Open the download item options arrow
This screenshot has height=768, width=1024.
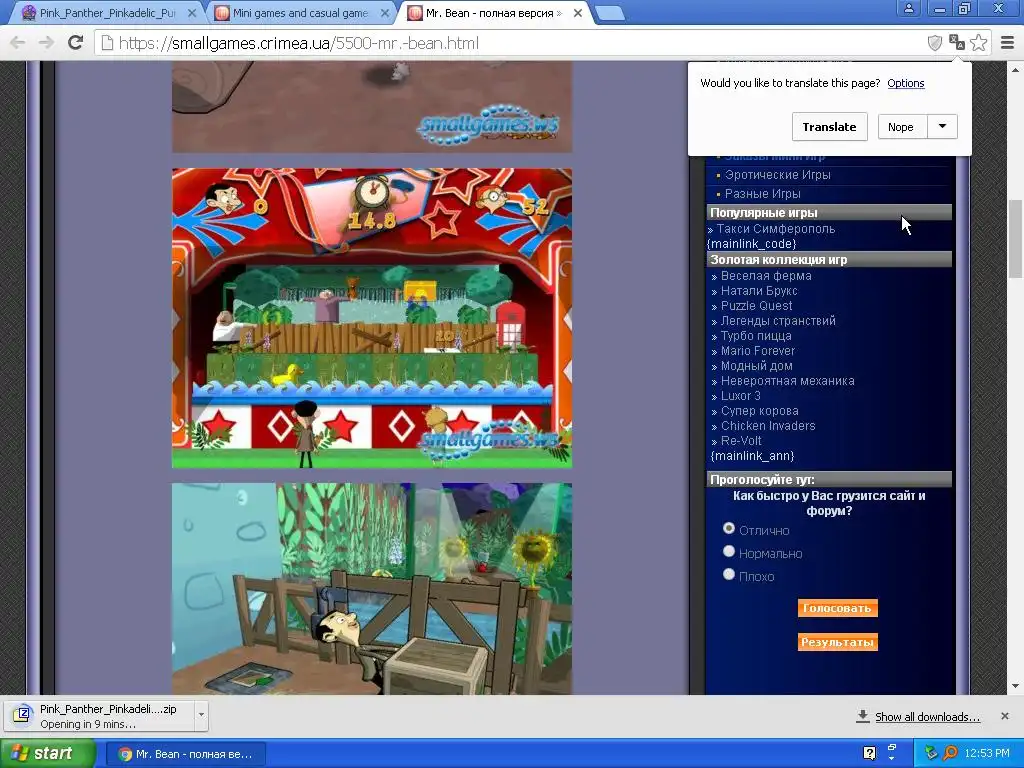[201, 714]
